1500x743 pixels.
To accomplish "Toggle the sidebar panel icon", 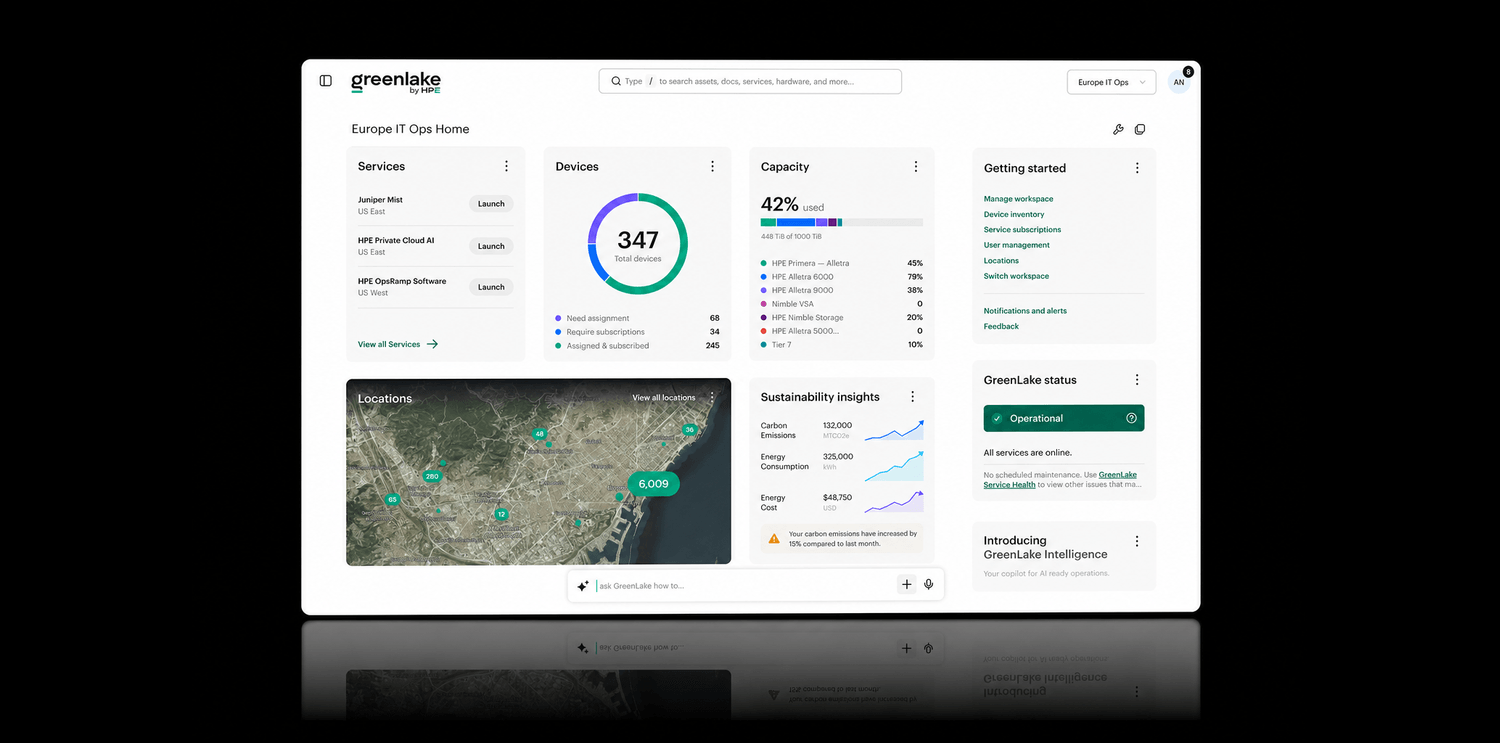I will (x=325, y=81).
